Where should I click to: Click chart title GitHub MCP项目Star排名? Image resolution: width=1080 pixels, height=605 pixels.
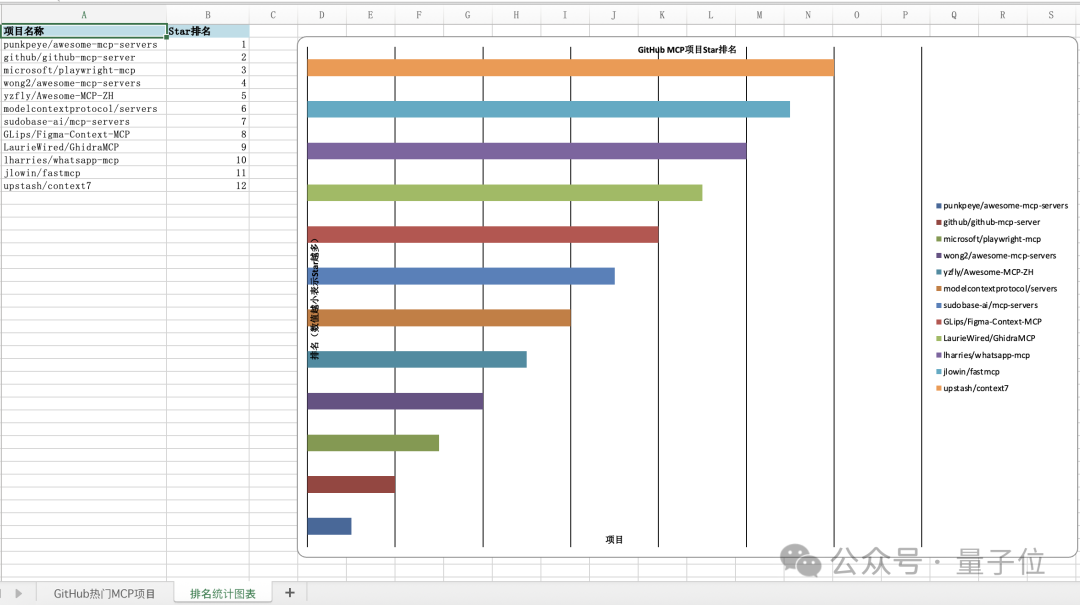point(687,50)
